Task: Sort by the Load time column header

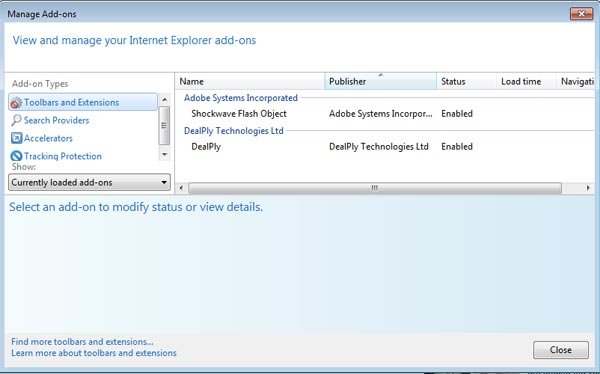Action: 526,82
